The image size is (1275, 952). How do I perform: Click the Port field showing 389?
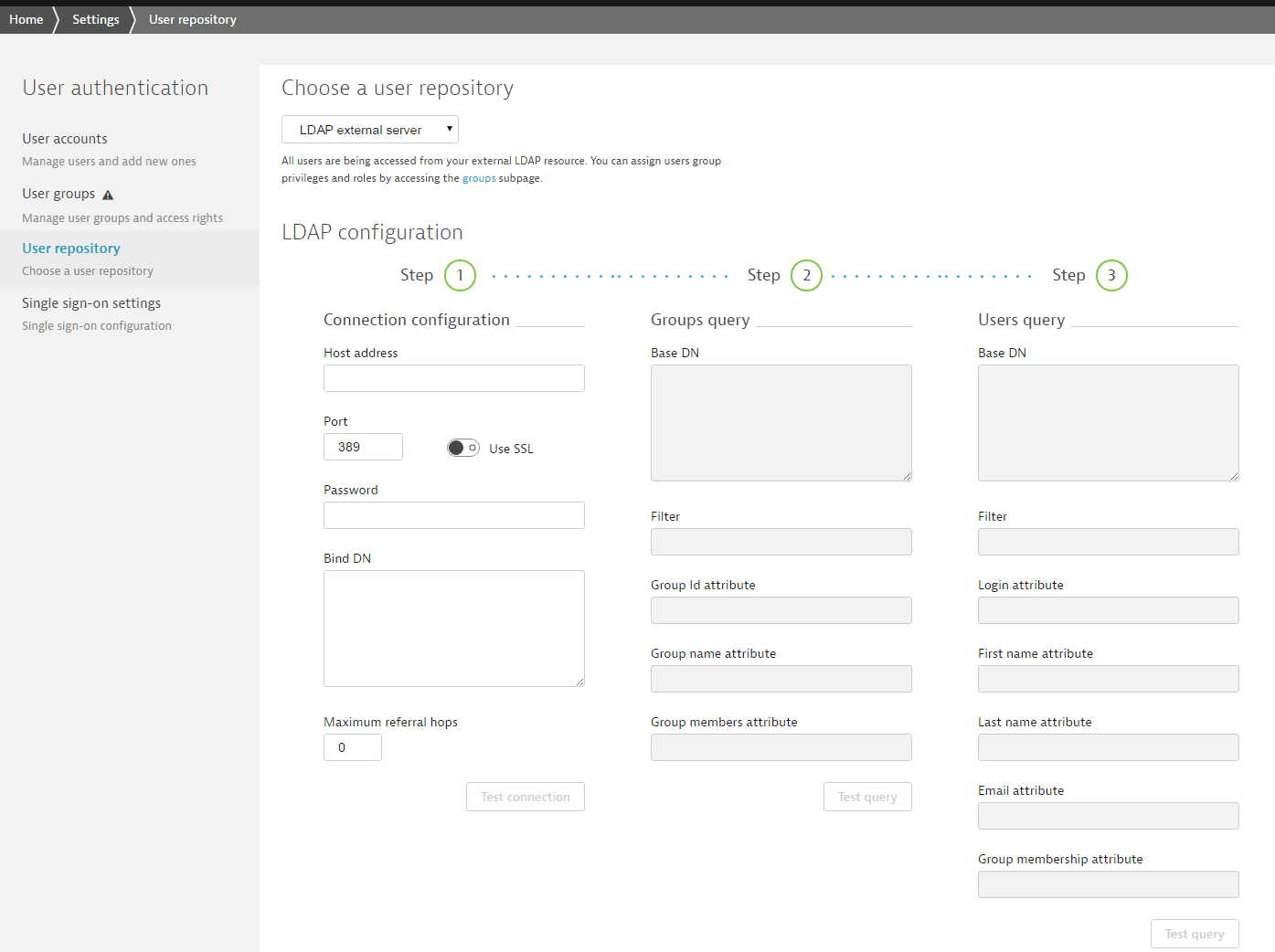363,447
